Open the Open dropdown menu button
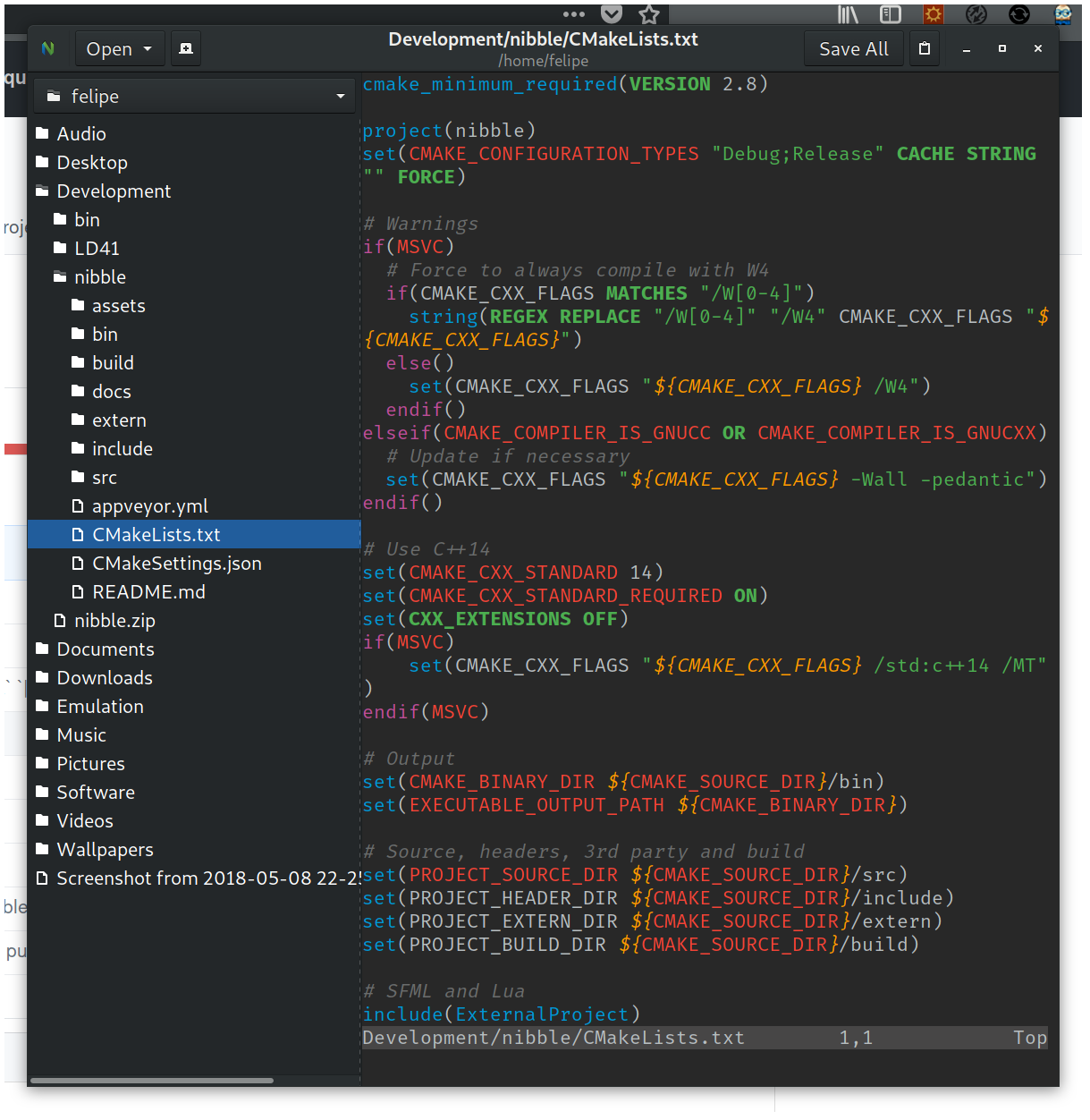Screen dimensions: 1090x1120 pos(120,48)
